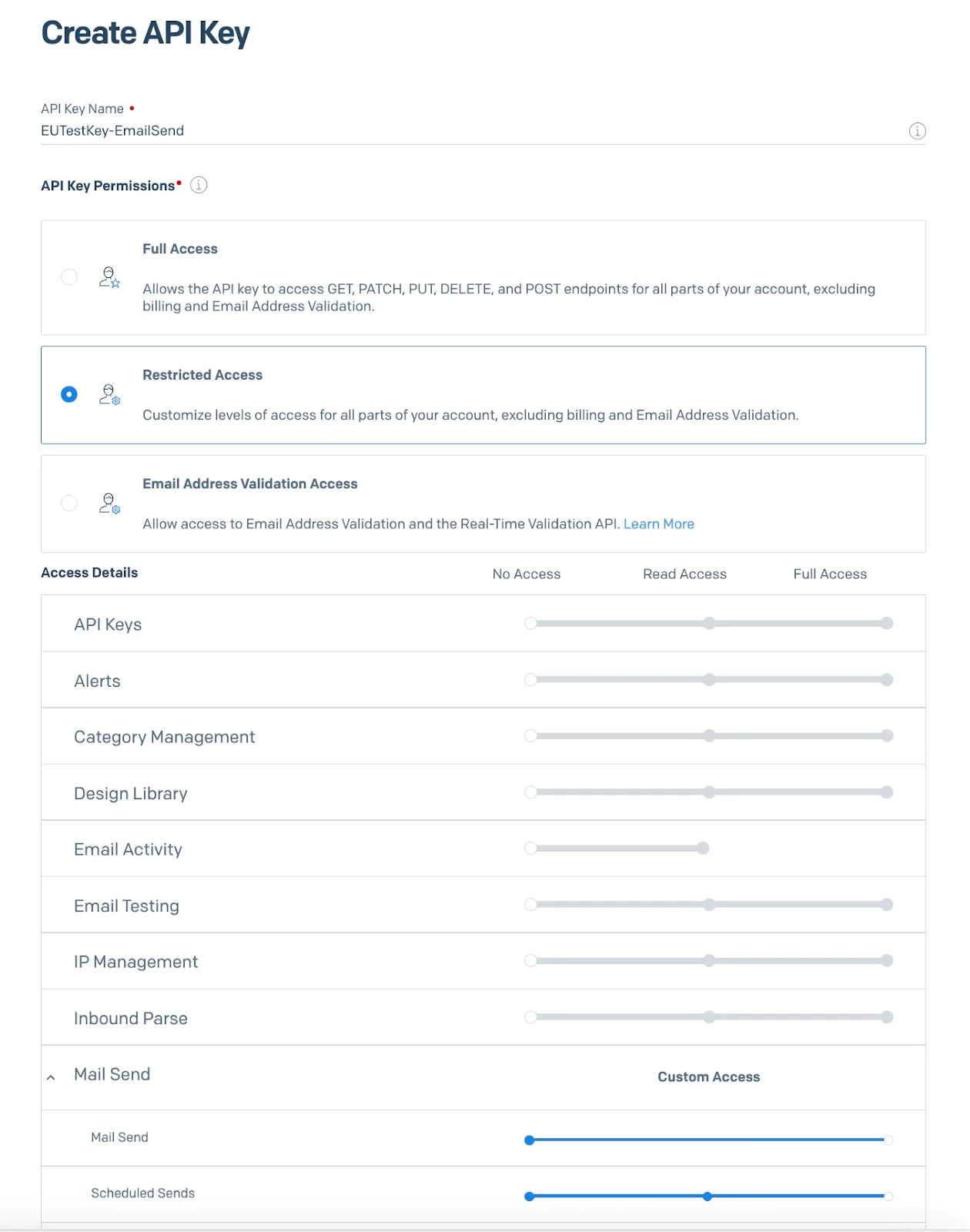This screenshot has height=1232, width=970.
Task: Click the API Keys row label
Action: coord(108,624)
